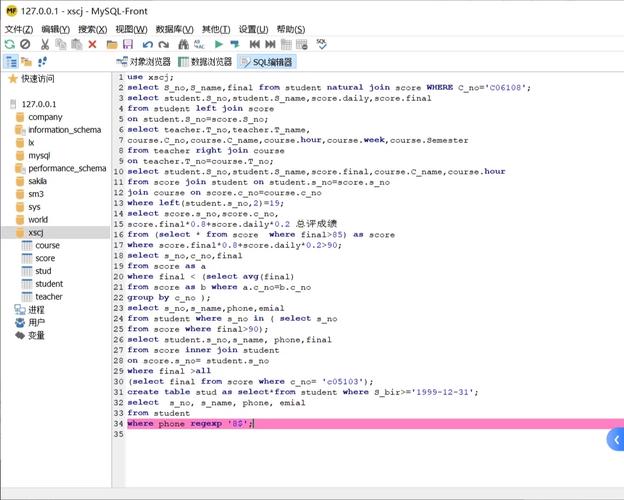The width and height of the screenshot is (624, 500).
Task: Toggle the navigator tree view button
Action: (11, 62)
